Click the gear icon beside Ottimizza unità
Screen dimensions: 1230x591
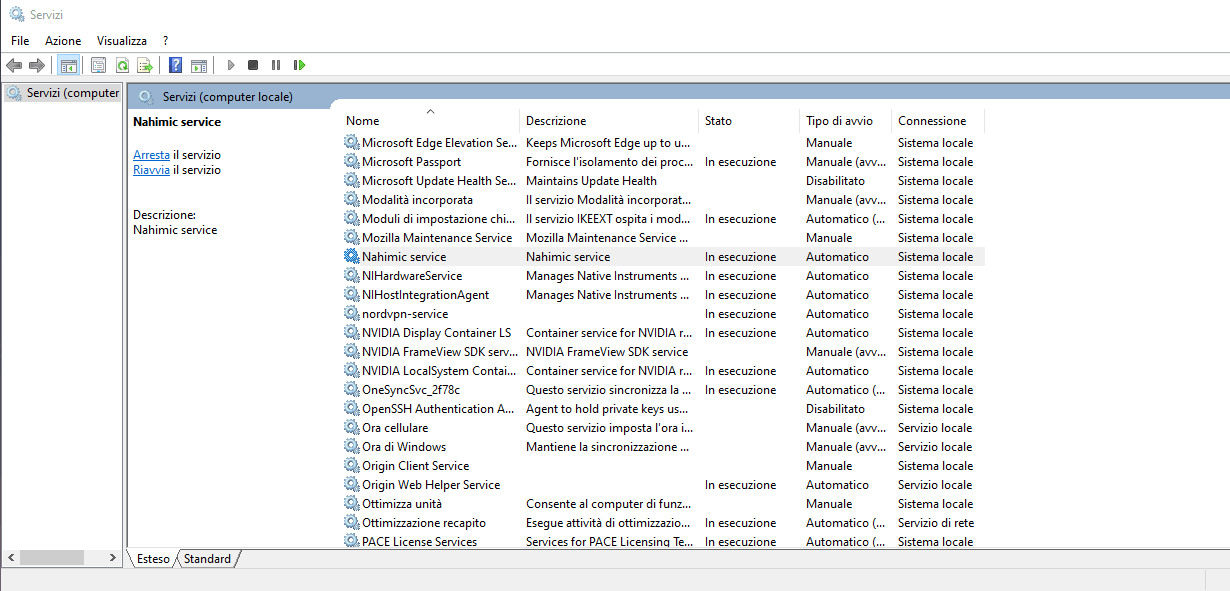352,504
